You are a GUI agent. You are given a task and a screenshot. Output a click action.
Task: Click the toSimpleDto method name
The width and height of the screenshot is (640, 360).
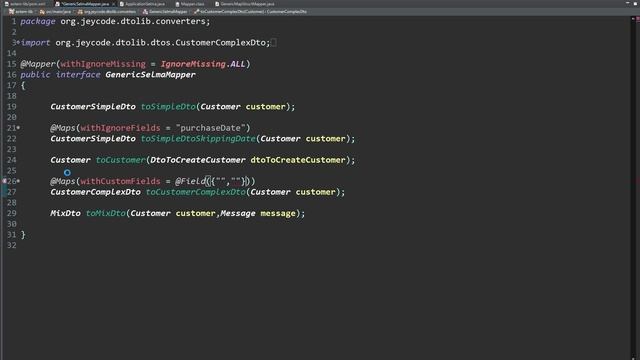tap(168, 107)
